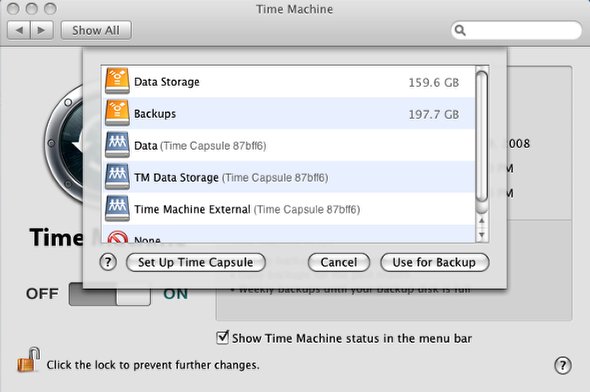Select Data (Time Capsule 87bff6) row
The height and width of the screenshot is (392, 590).
click(x=288, y=146)
